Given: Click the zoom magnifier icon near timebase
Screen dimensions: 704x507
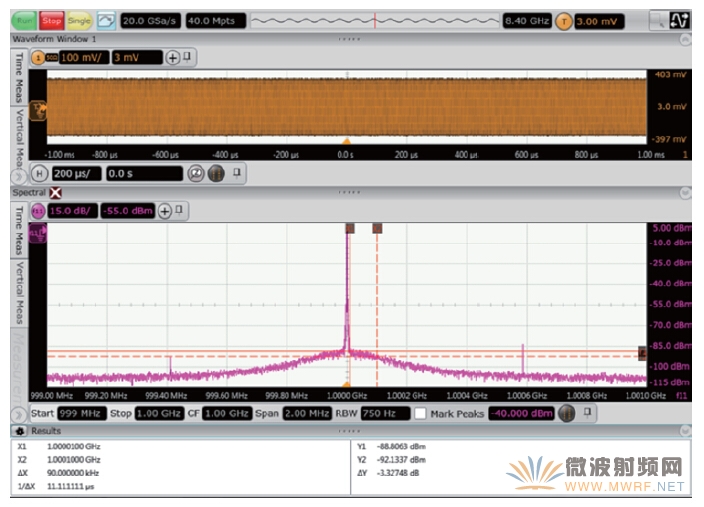Looking at the screenshot, I should (x=196, y=174).
